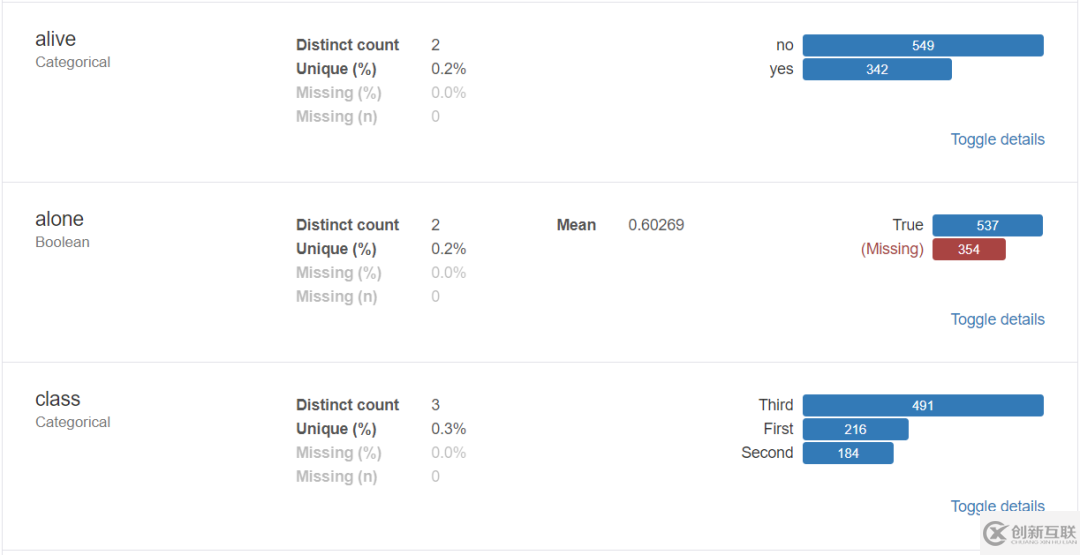Toggle details for the alone variable
Viewport: 1080px width, 555px height.
(x=997, y=320)
